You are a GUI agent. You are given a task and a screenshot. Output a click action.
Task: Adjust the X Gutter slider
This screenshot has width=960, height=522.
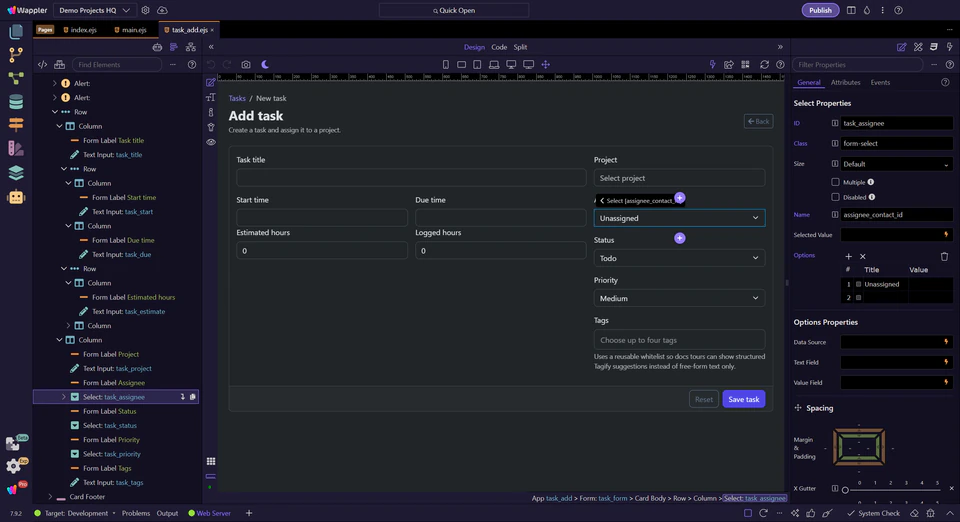[893, 490]
